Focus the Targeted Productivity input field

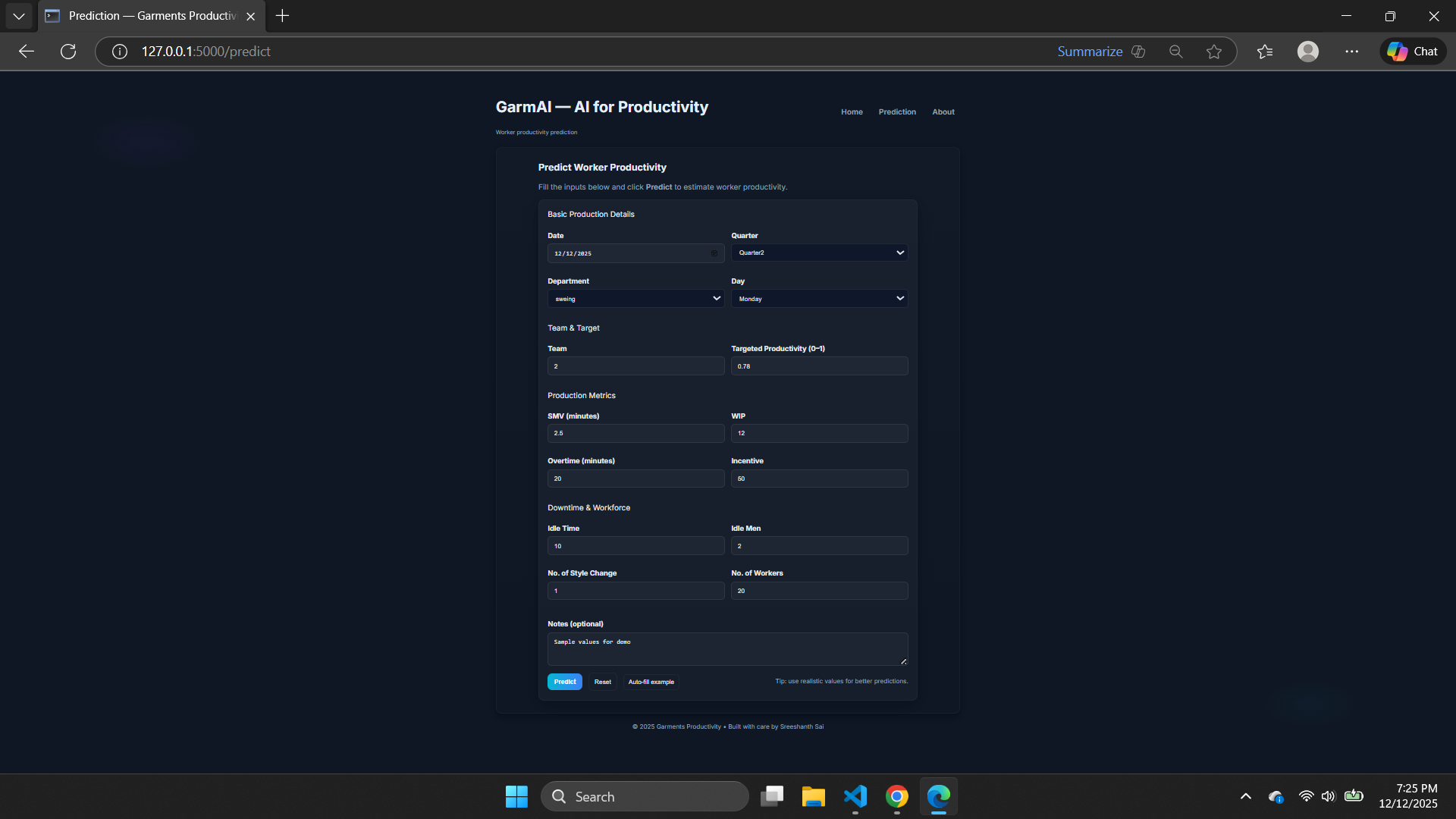[819, 366]
